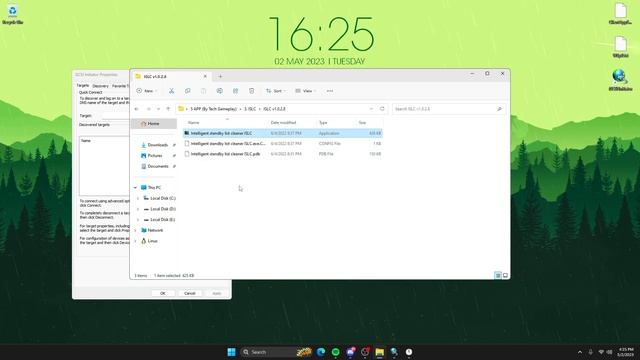This screenshot has height=360, width=640.
Task: Click the '5 ISLC' breadcrumb segment
Action: (x=250, y=109)
